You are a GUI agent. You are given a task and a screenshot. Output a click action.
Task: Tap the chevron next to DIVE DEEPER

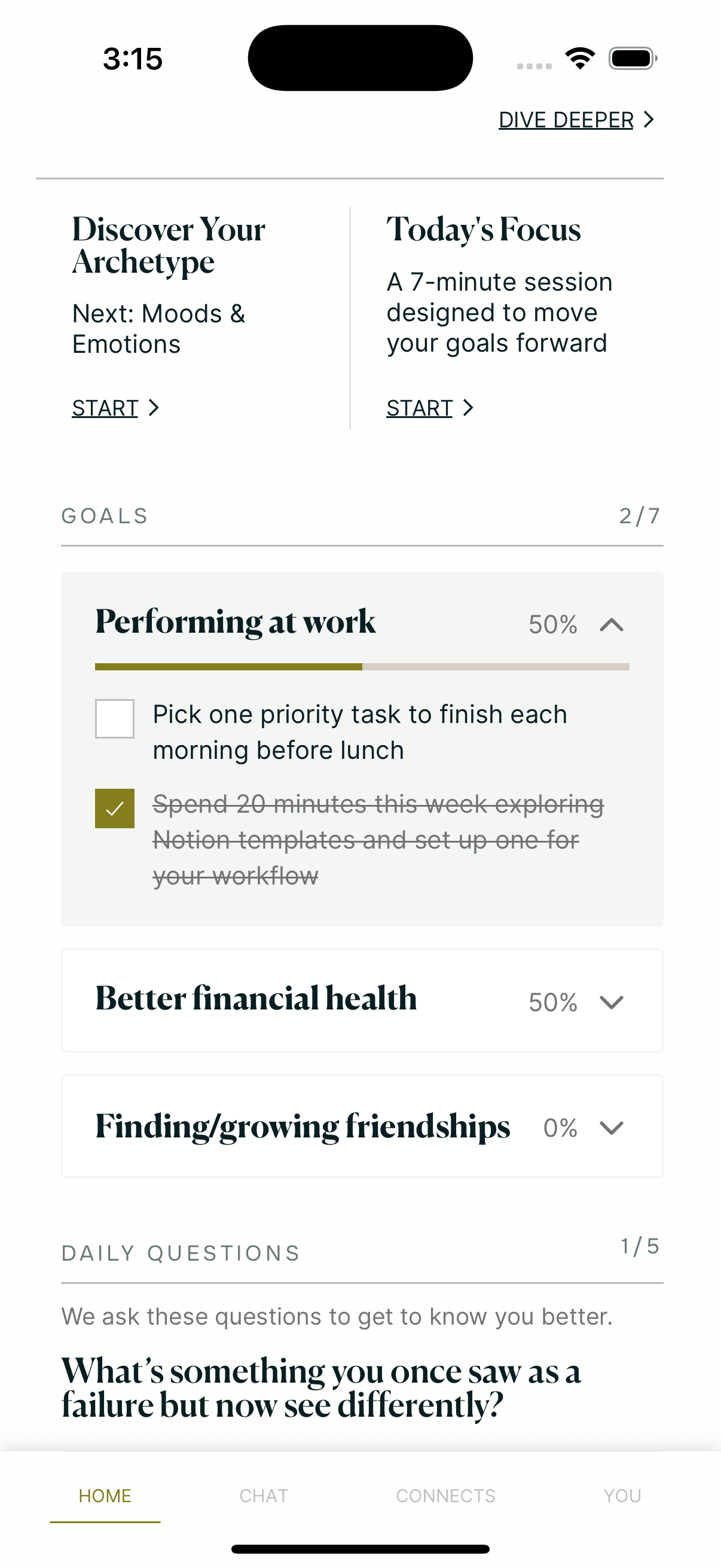click(x=649, y=120)
